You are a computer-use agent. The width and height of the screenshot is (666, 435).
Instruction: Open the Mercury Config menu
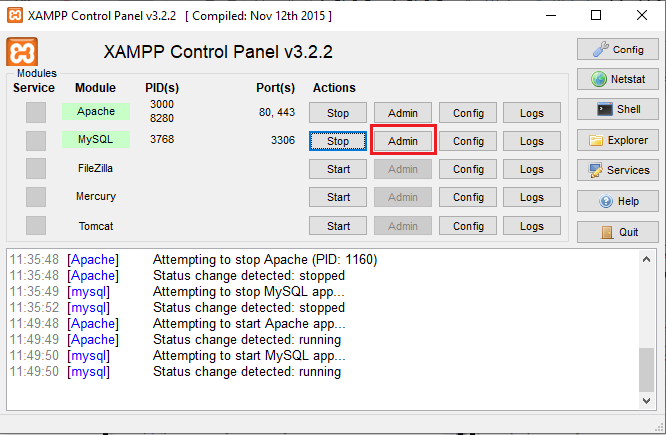(468, 197)
